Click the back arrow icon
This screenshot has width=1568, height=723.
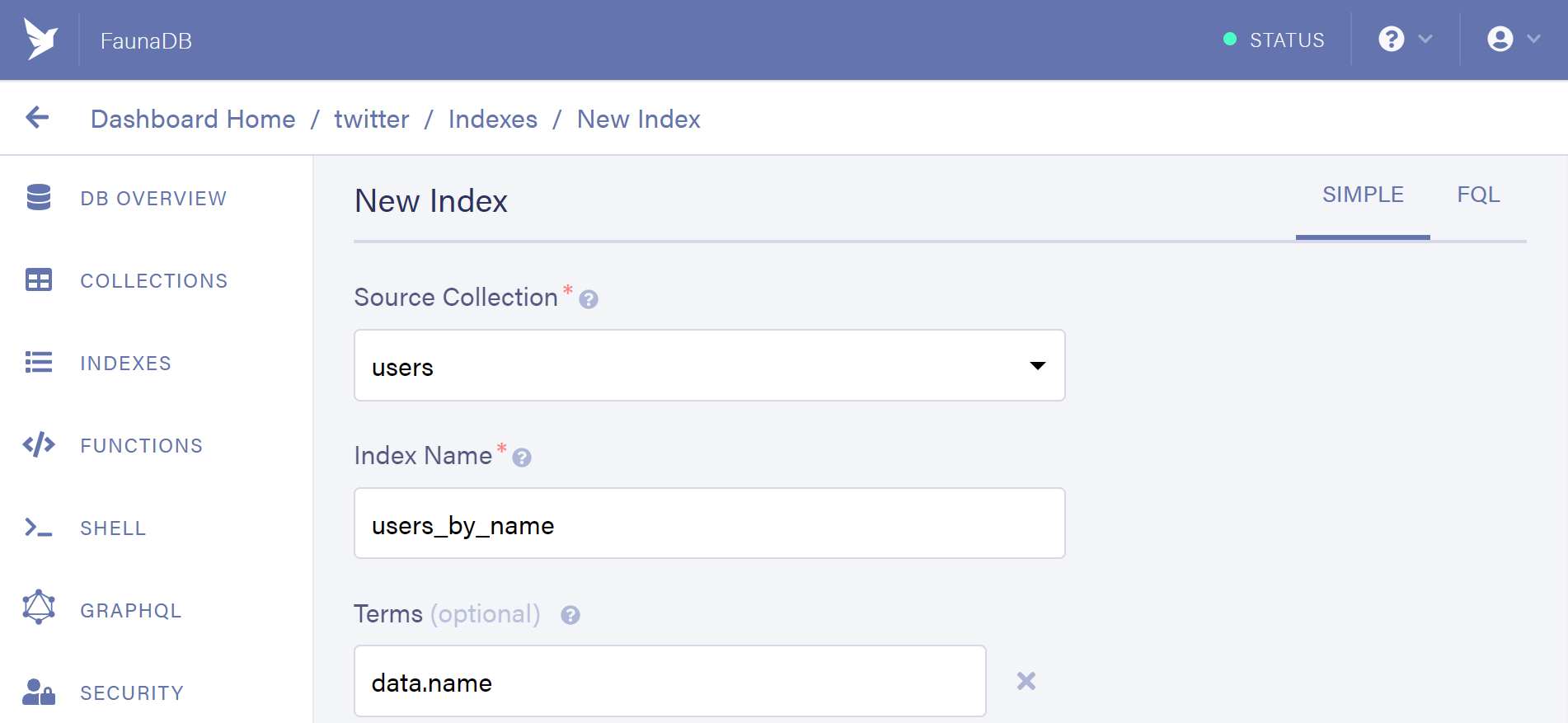(37, 118)
